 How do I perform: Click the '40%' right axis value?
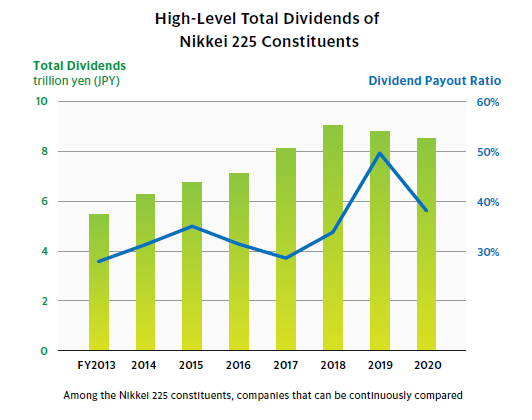pyautogui.click(x=488, y=202)
